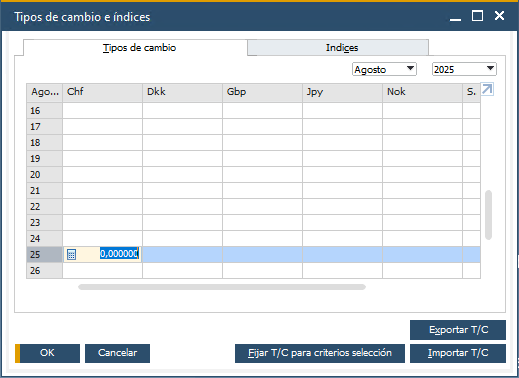Select row 20 in the day column
This screenshot has height=378, width=519.
44,175
